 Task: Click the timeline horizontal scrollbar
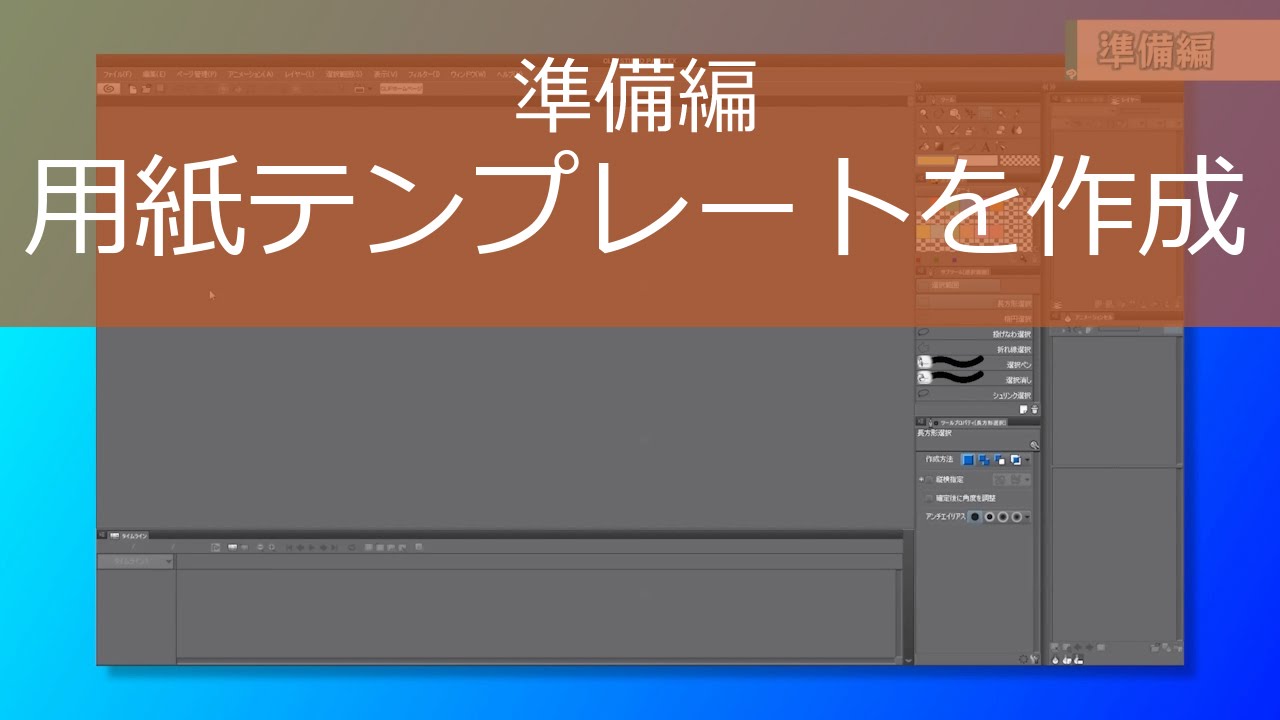[x=535, y=660]
